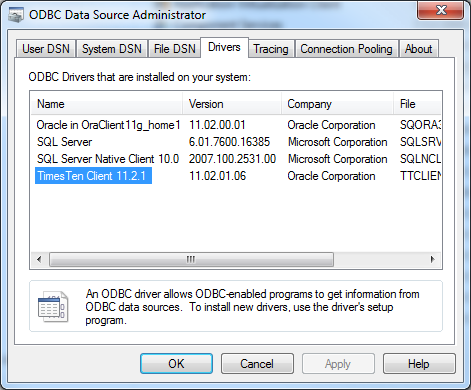Screen dimensions: 471x390
Task: Show the About tab
Action: point(418,49)
